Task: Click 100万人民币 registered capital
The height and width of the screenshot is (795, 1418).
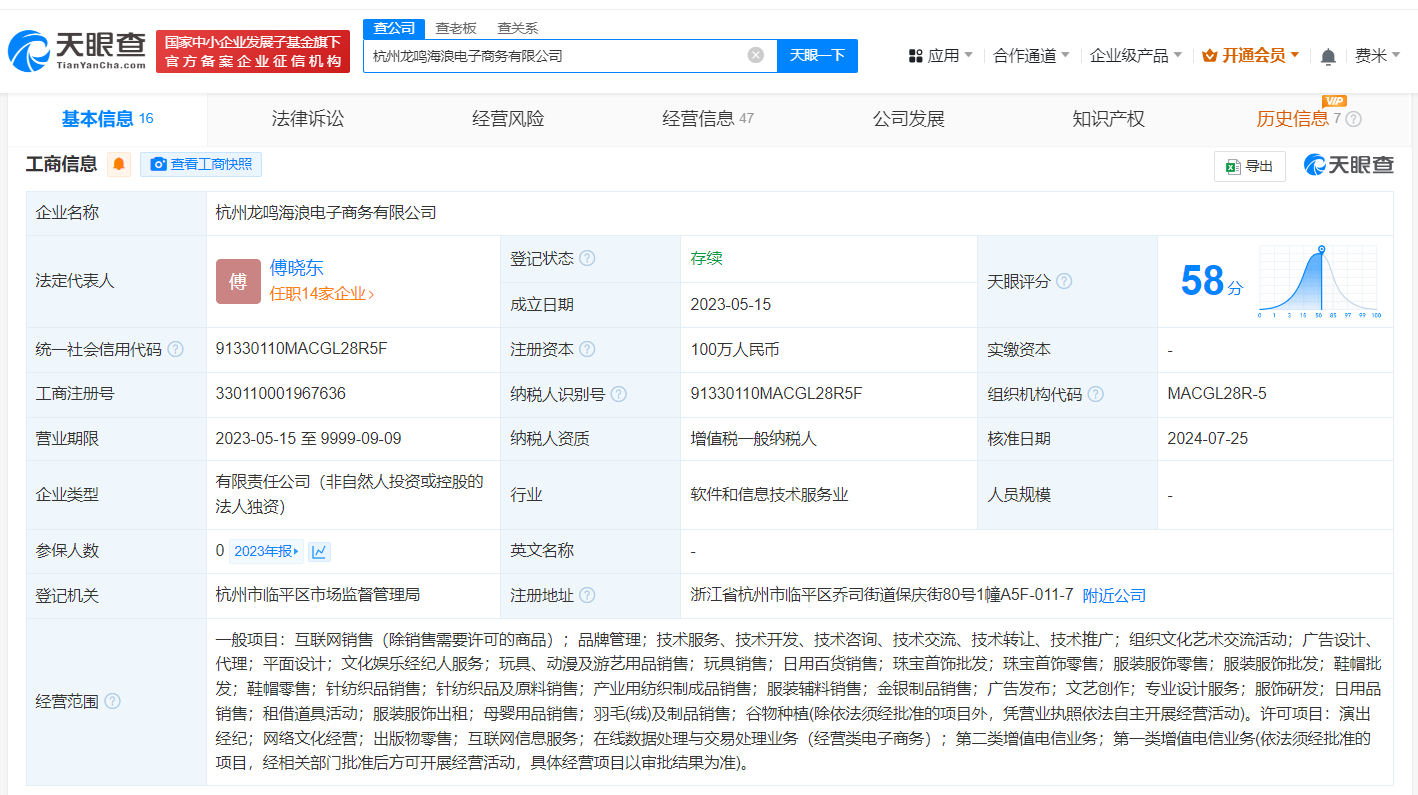Action: tap(735, 350)
